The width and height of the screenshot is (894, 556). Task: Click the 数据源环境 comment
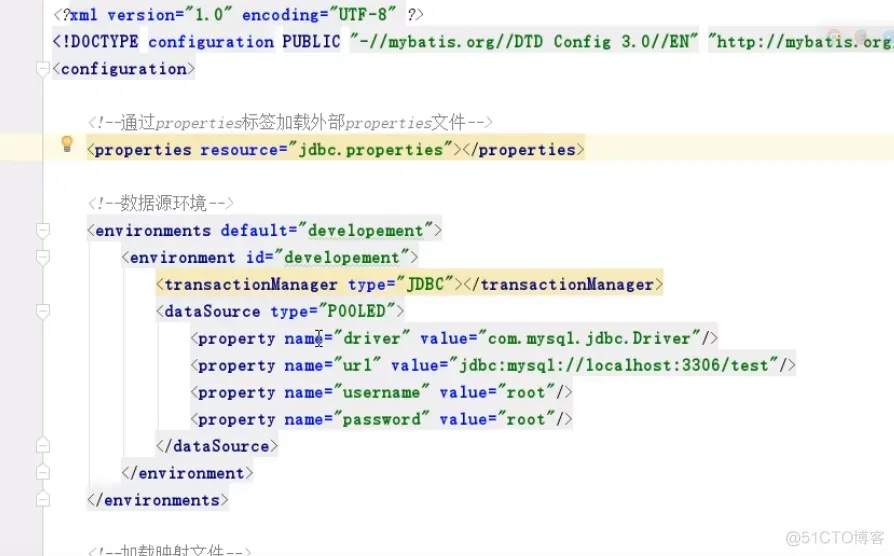[x=160, y=204]
